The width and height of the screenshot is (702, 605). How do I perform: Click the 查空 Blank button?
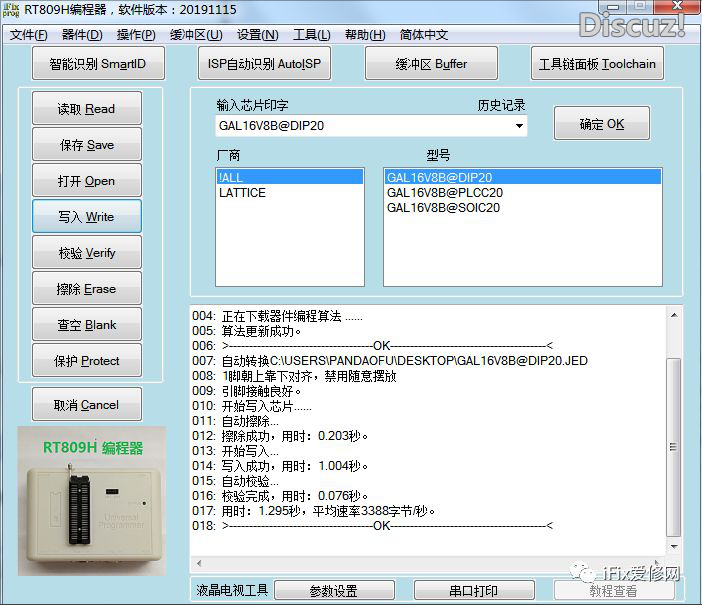[x=87, y=324]
